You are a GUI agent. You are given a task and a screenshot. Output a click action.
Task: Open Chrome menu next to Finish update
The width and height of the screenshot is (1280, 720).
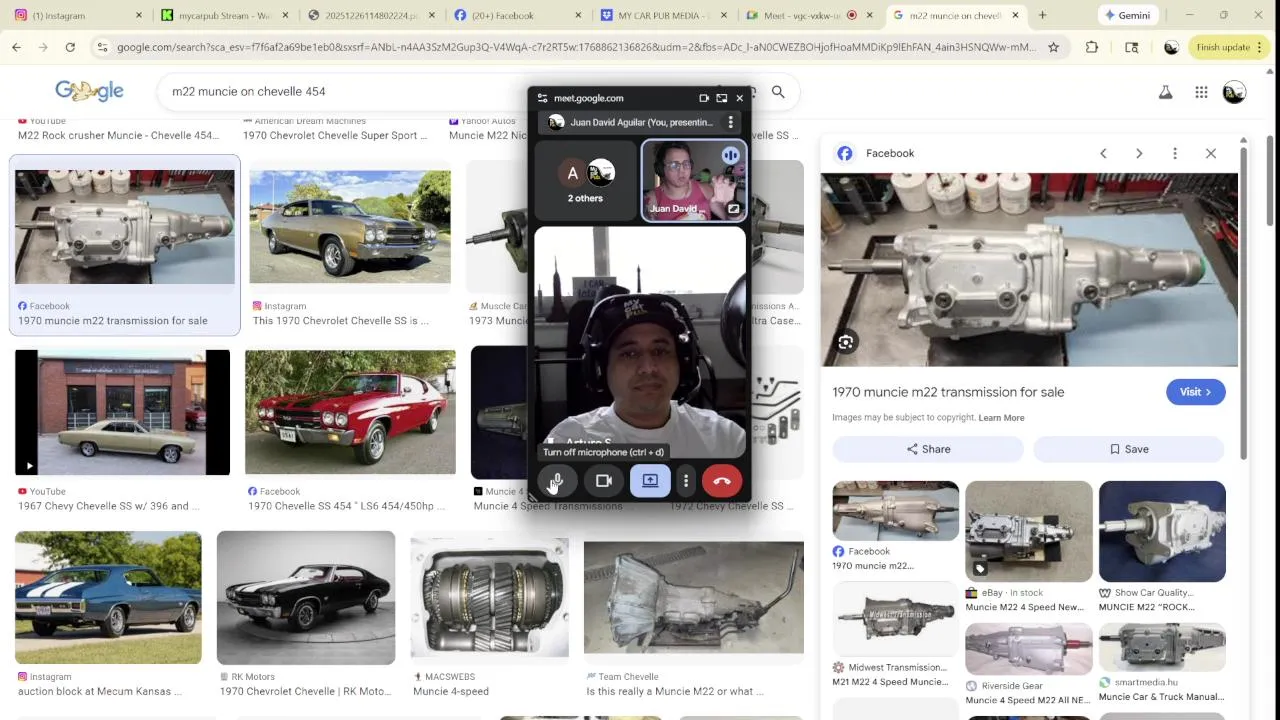1260,47
